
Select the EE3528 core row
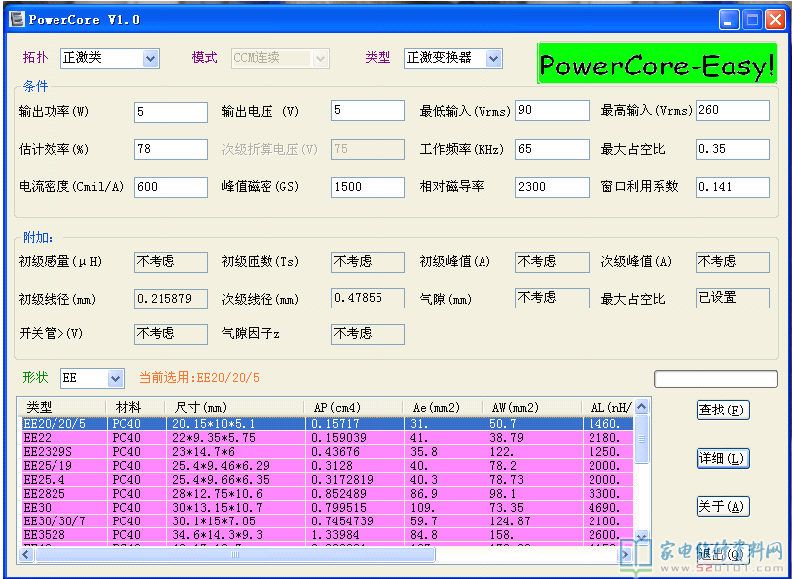326,535
